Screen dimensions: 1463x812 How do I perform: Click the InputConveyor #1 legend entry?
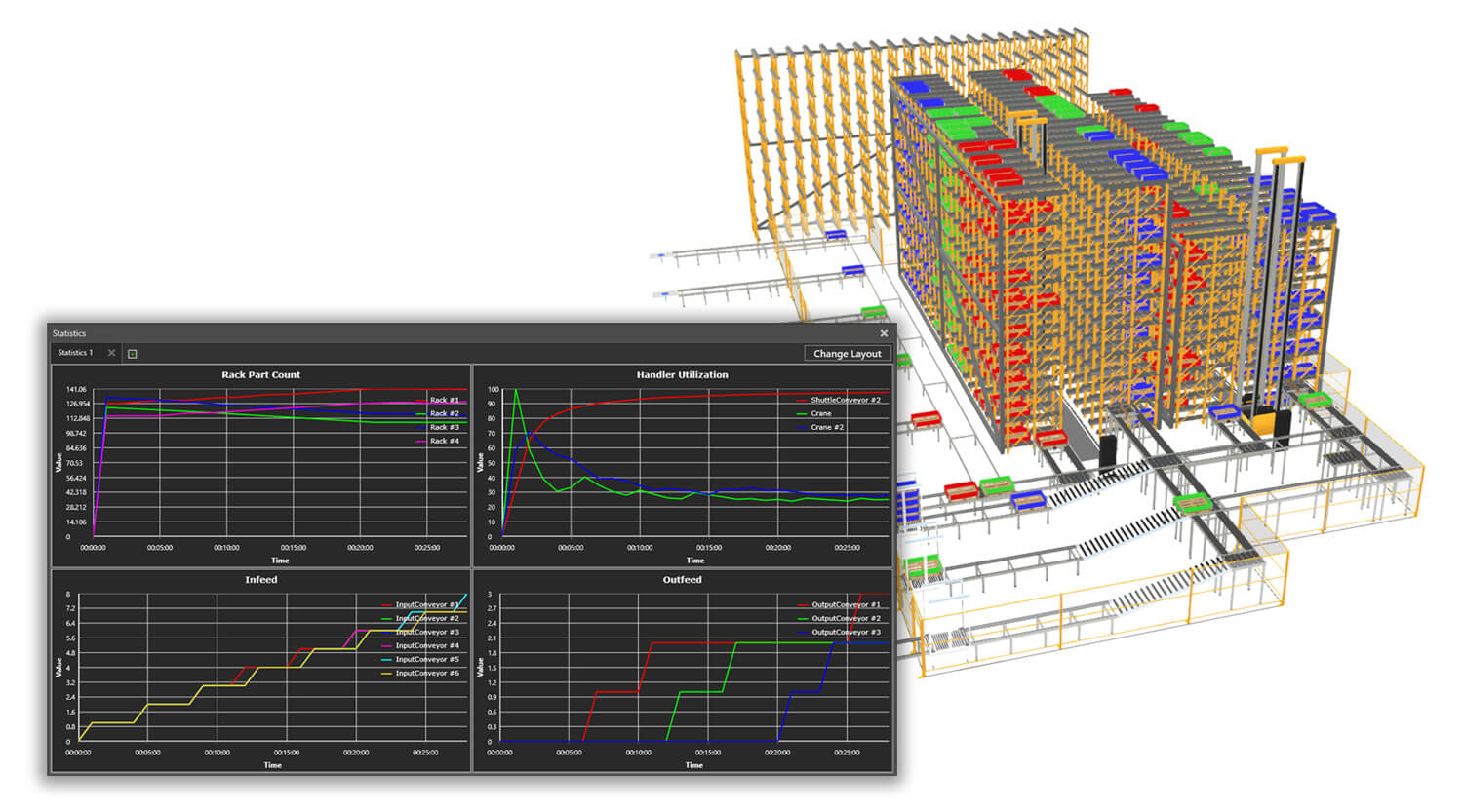(420, 604)
